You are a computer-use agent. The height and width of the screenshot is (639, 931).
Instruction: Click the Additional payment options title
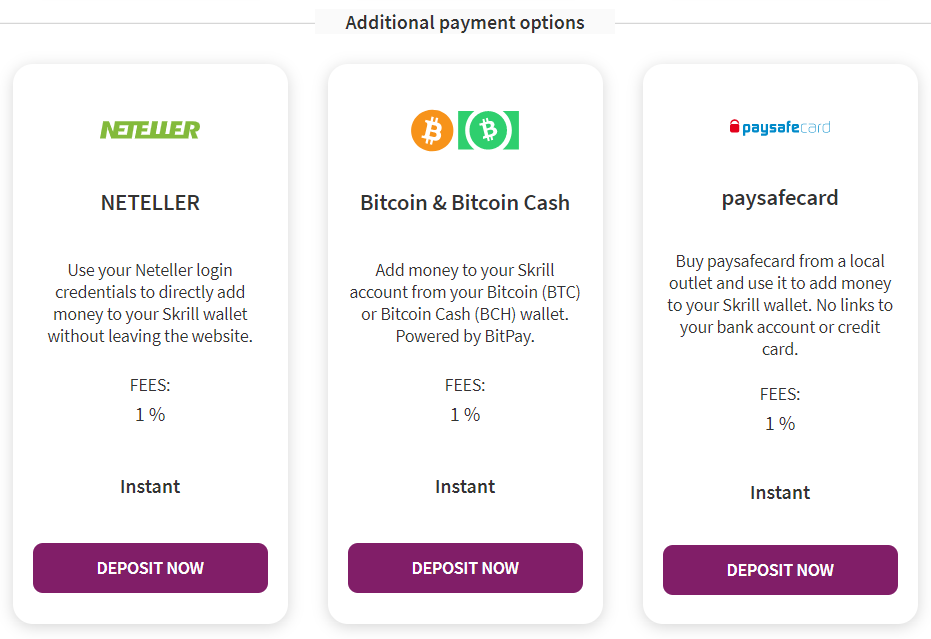coord(465,23)
